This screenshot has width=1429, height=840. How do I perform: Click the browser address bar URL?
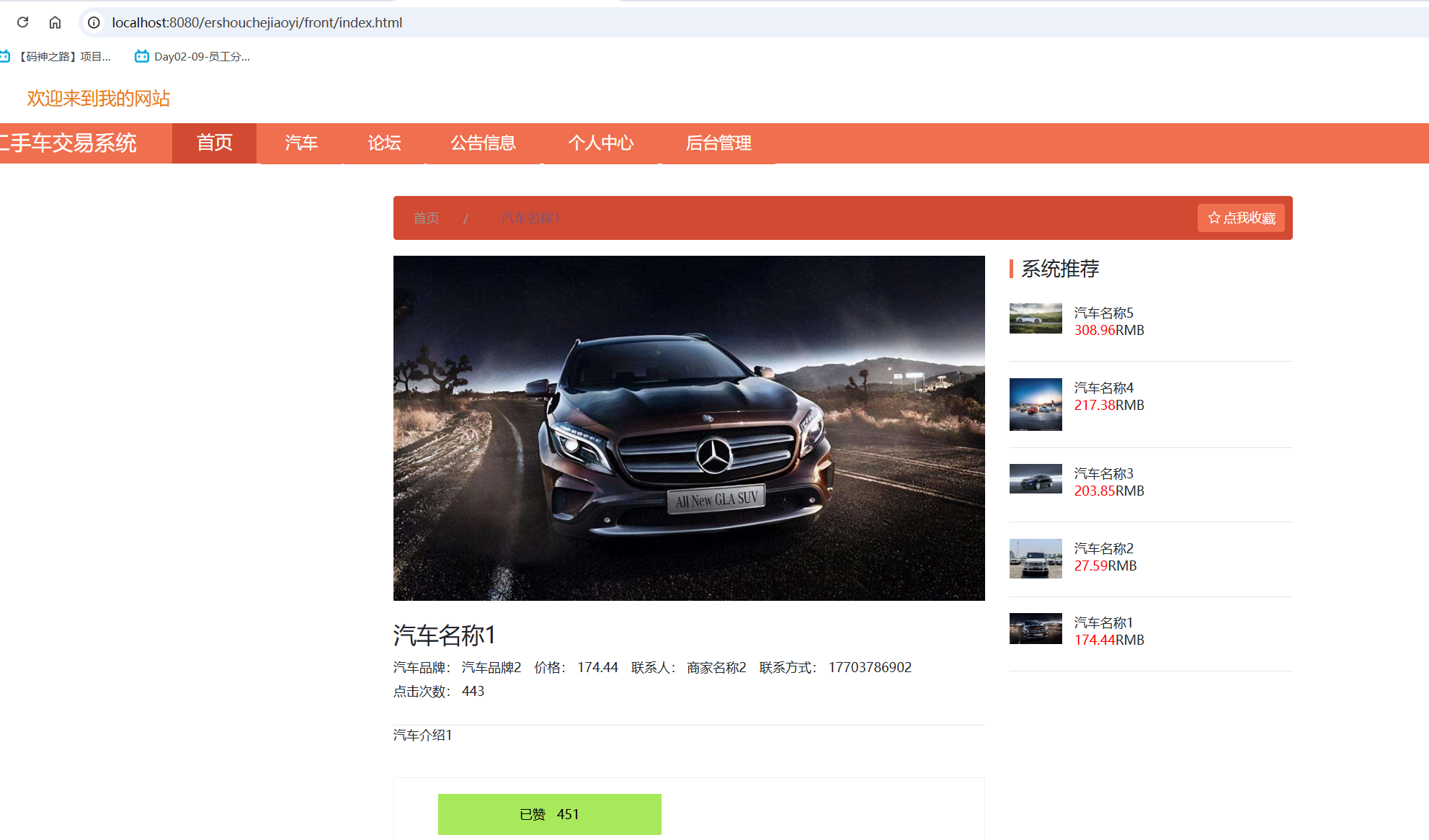click(x=257, y=22)
